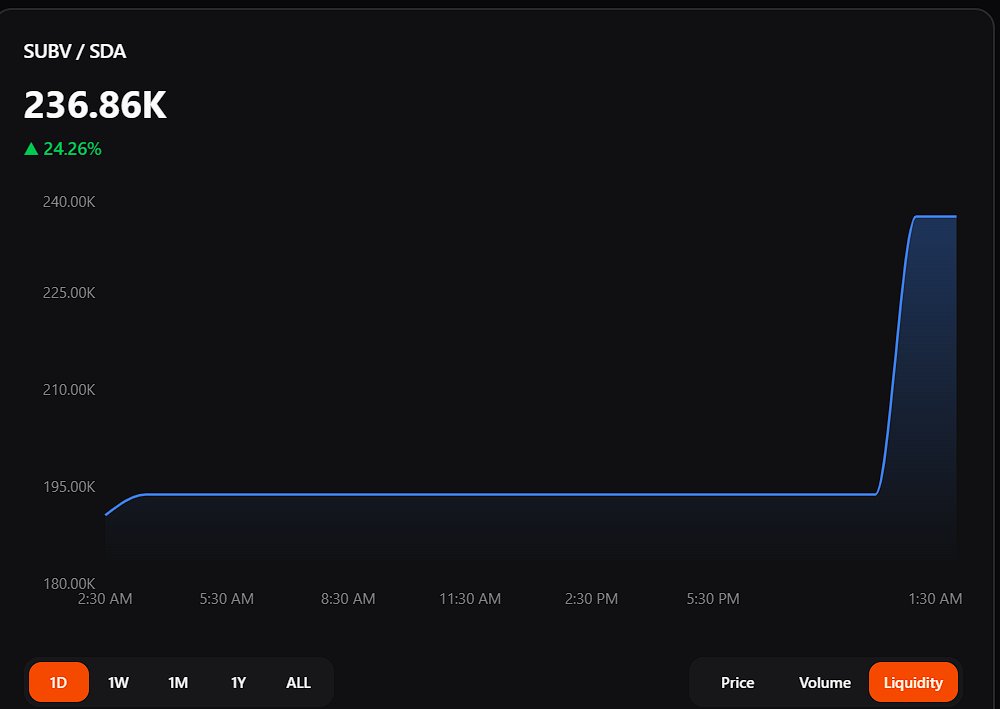Image resolution: width=1000 pixels, height=709 pixels.
Task: Click the green 24.26% change indicator
Action: point(62,149)
